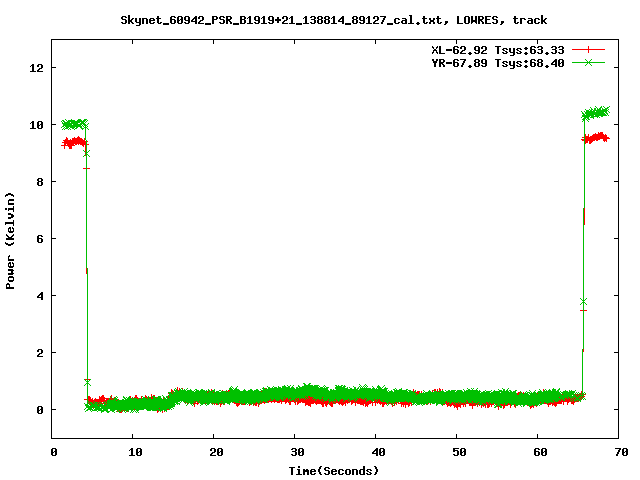Click the x-axis tick label 60
Viewport: 640px width, 480px height.
click(x=540, y=452)
